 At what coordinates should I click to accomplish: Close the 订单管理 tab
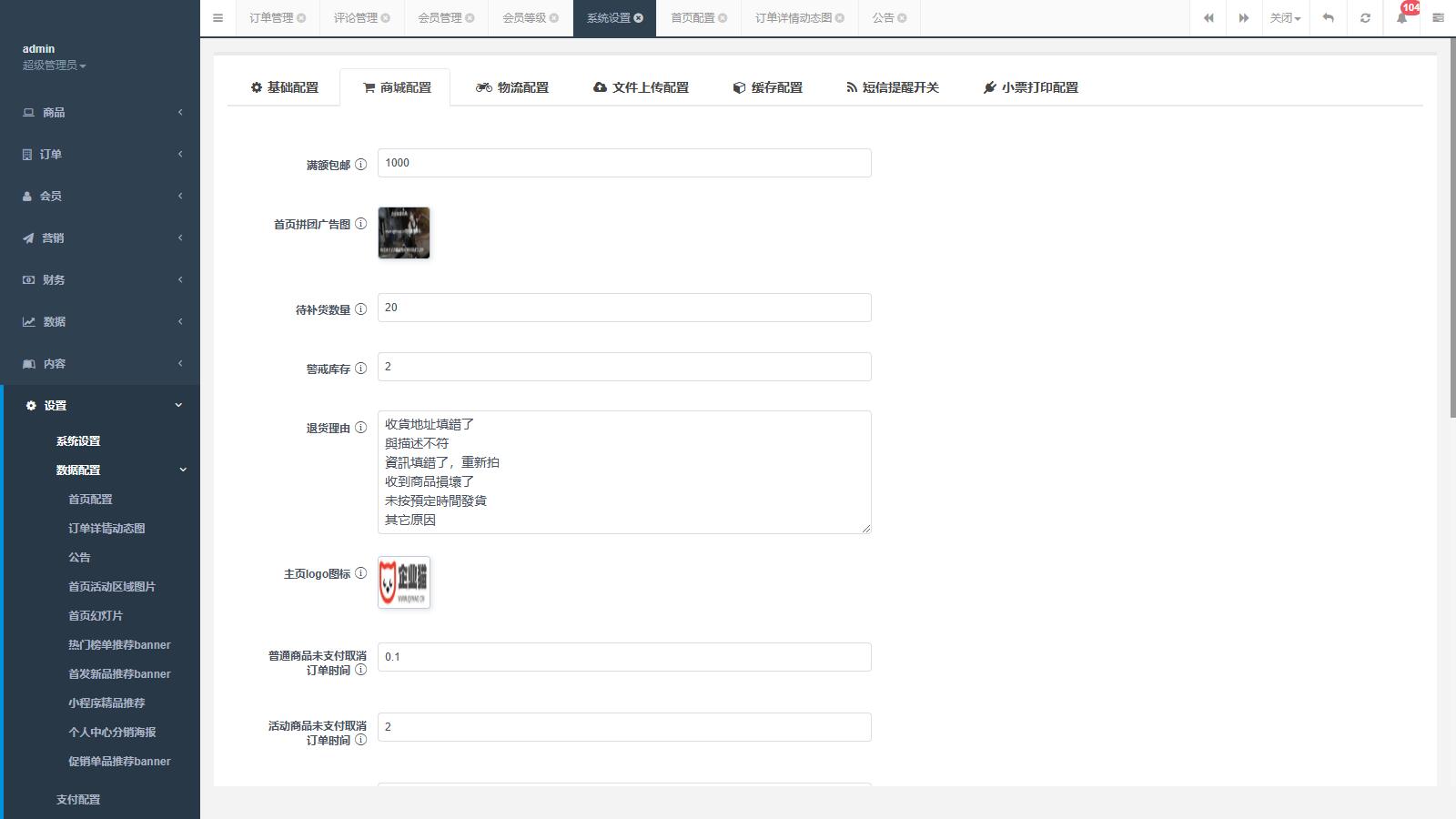click(x=301, y=18)
